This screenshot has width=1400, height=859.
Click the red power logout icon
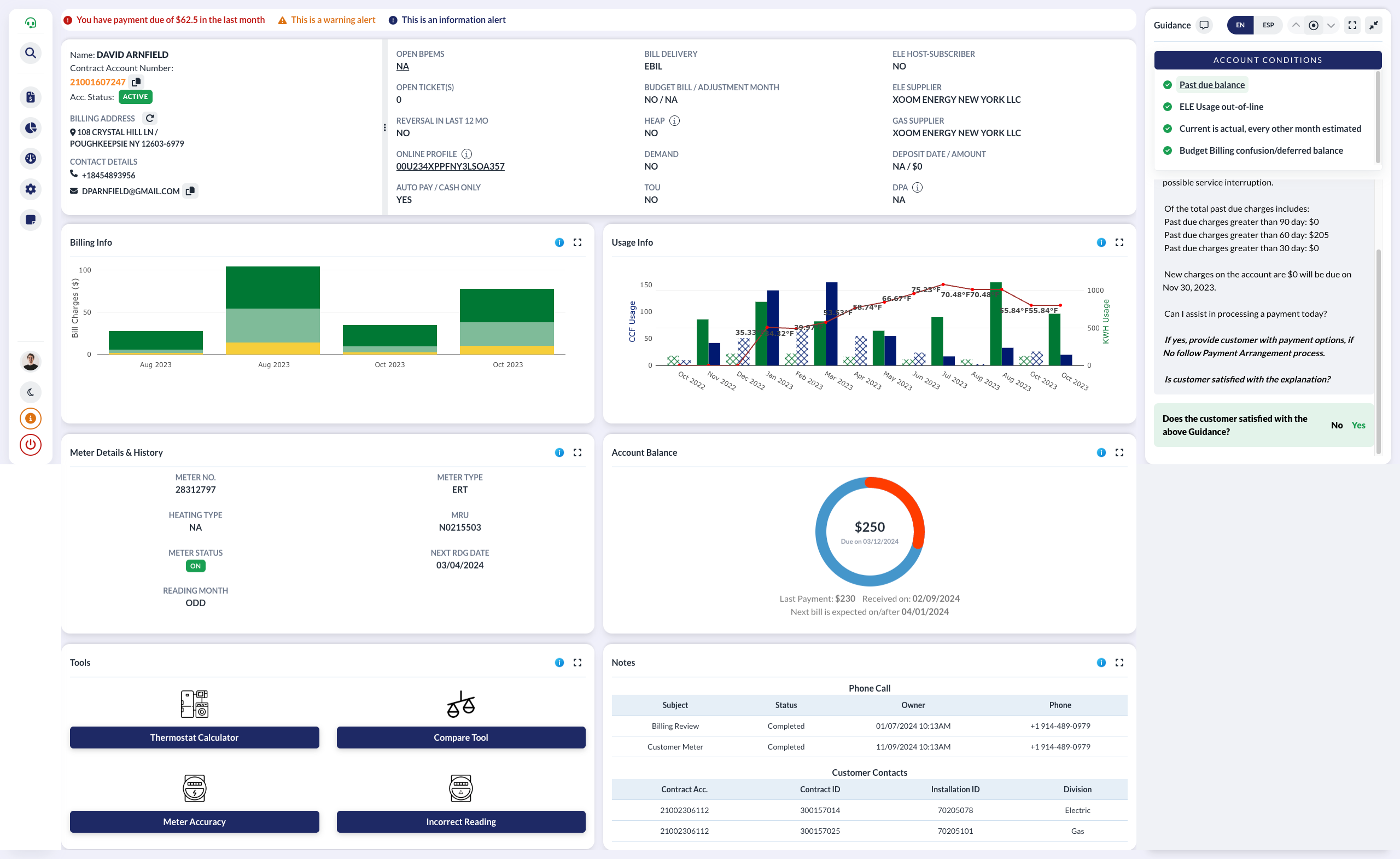coord(31,445)
